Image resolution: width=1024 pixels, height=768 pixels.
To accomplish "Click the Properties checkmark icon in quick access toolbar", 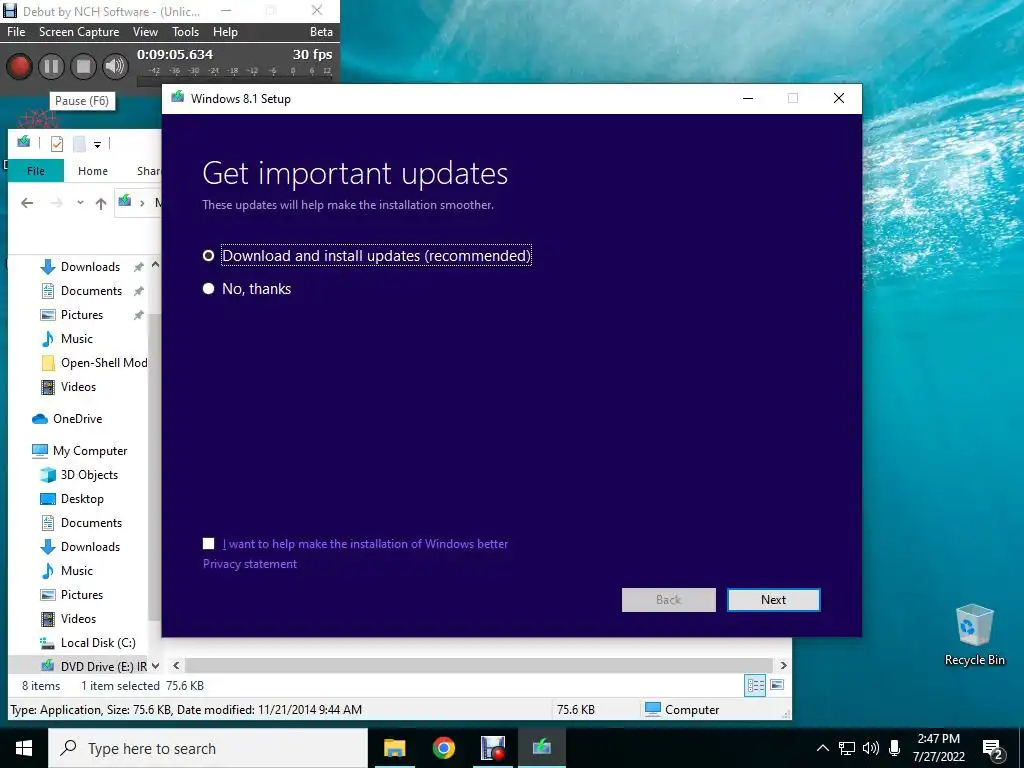I will [x=57, y=143].
